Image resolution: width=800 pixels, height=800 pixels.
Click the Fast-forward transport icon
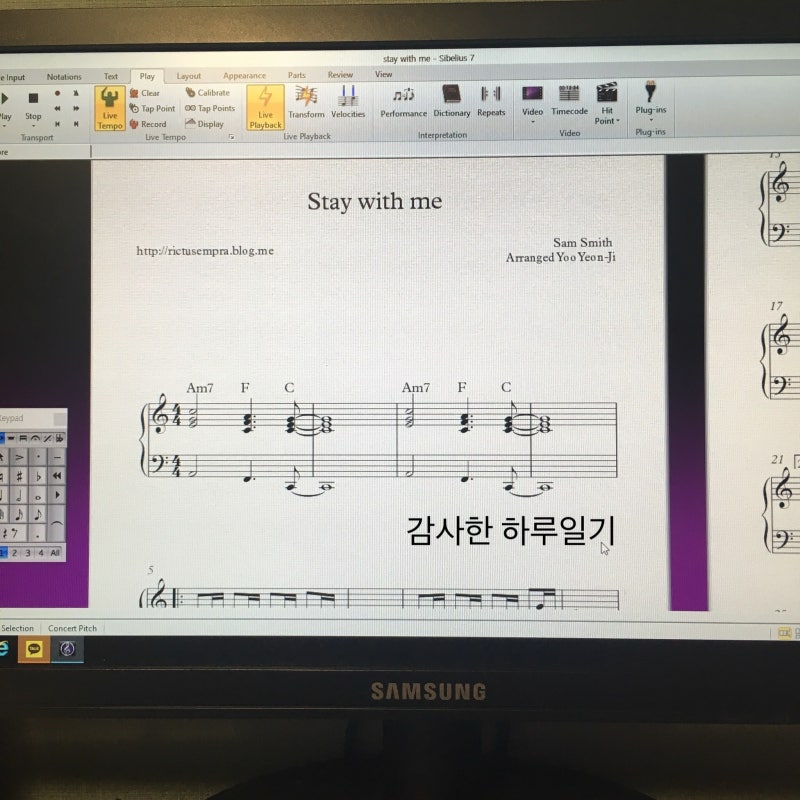pyautogui.click(x=76, y=108)
